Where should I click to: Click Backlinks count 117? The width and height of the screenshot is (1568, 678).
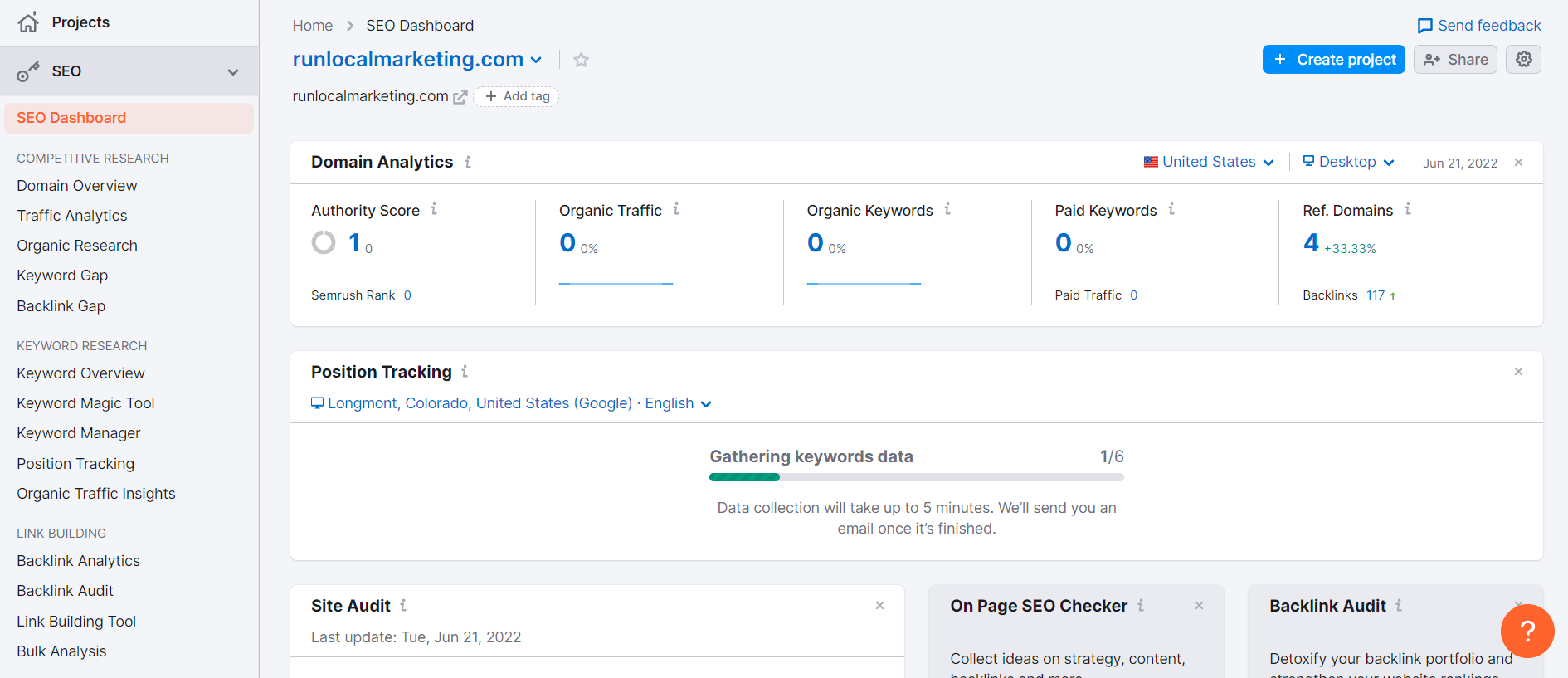1376,295
